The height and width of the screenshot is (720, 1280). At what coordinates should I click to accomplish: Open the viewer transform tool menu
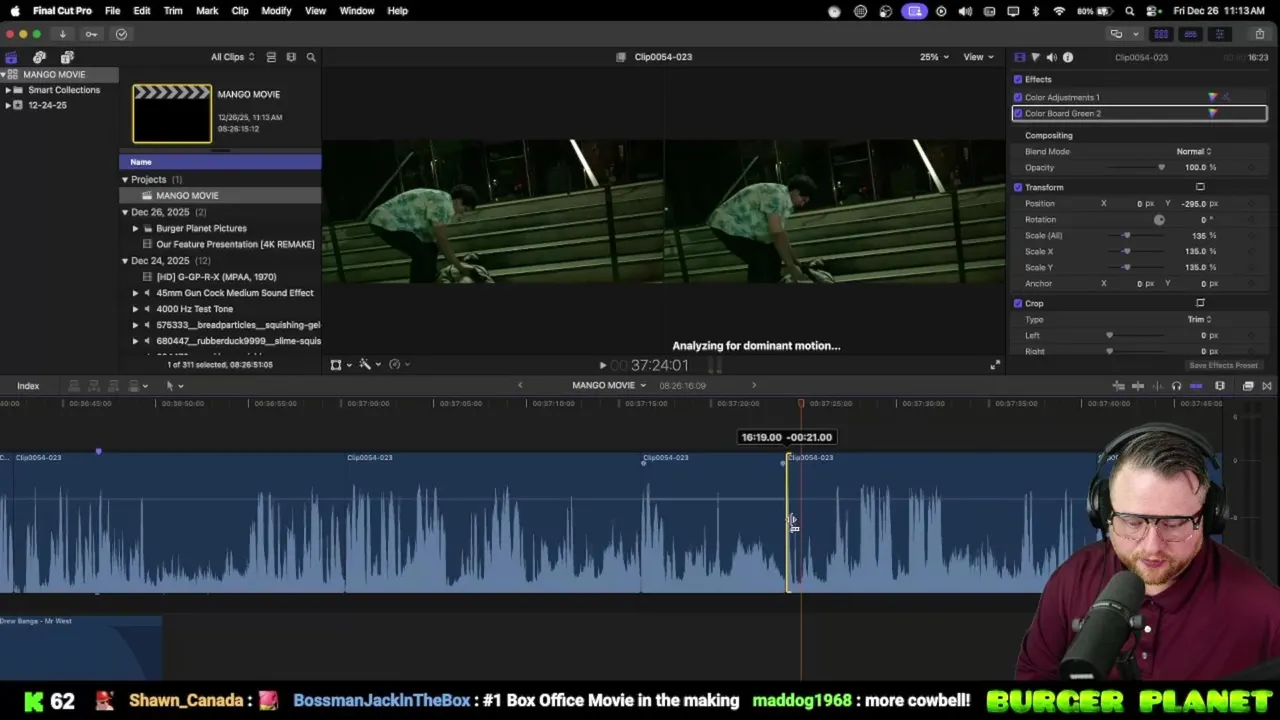[x=339, y=365]
